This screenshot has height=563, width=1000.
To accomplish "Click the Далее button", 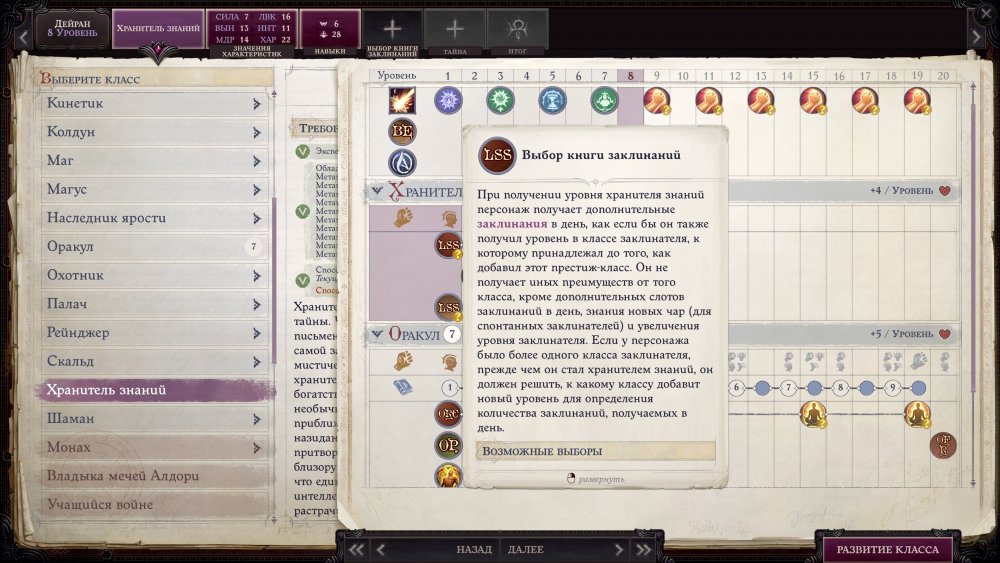I will tap(526, 549).
